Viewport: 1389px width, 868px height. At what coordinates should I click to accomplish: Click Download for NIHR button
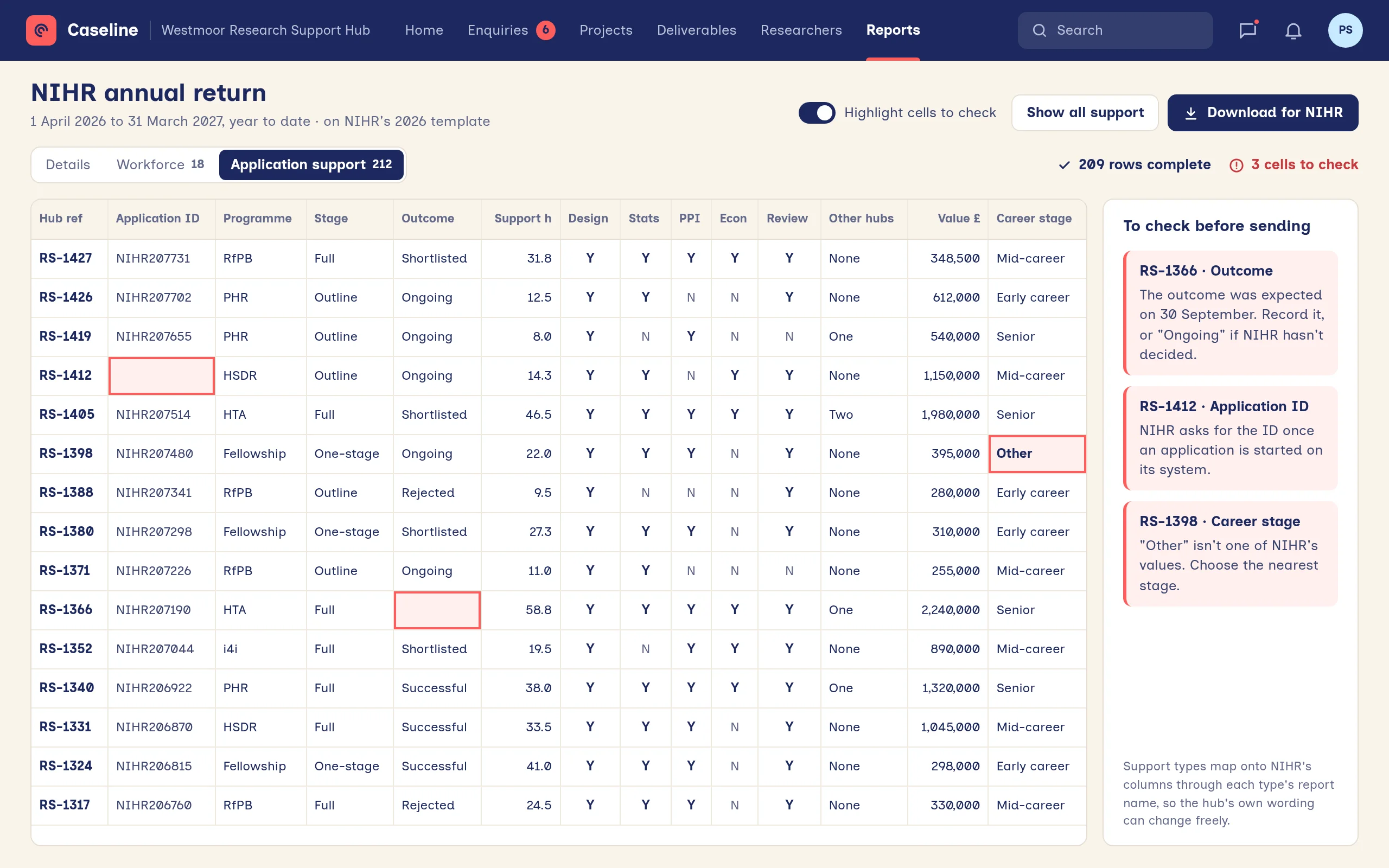(x=1263, y=112)
